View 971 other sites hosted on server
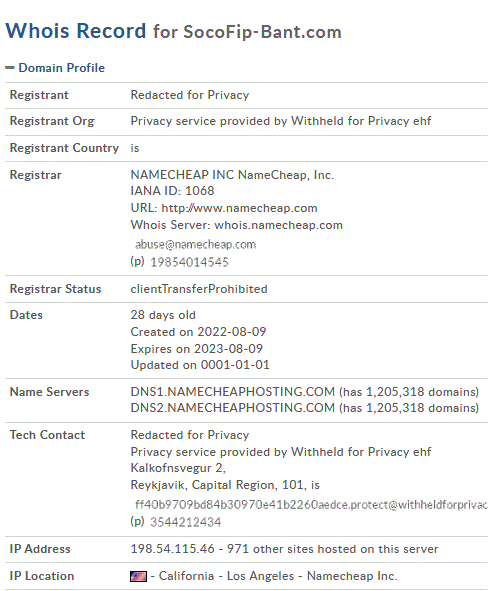 (x=332, y=549)
